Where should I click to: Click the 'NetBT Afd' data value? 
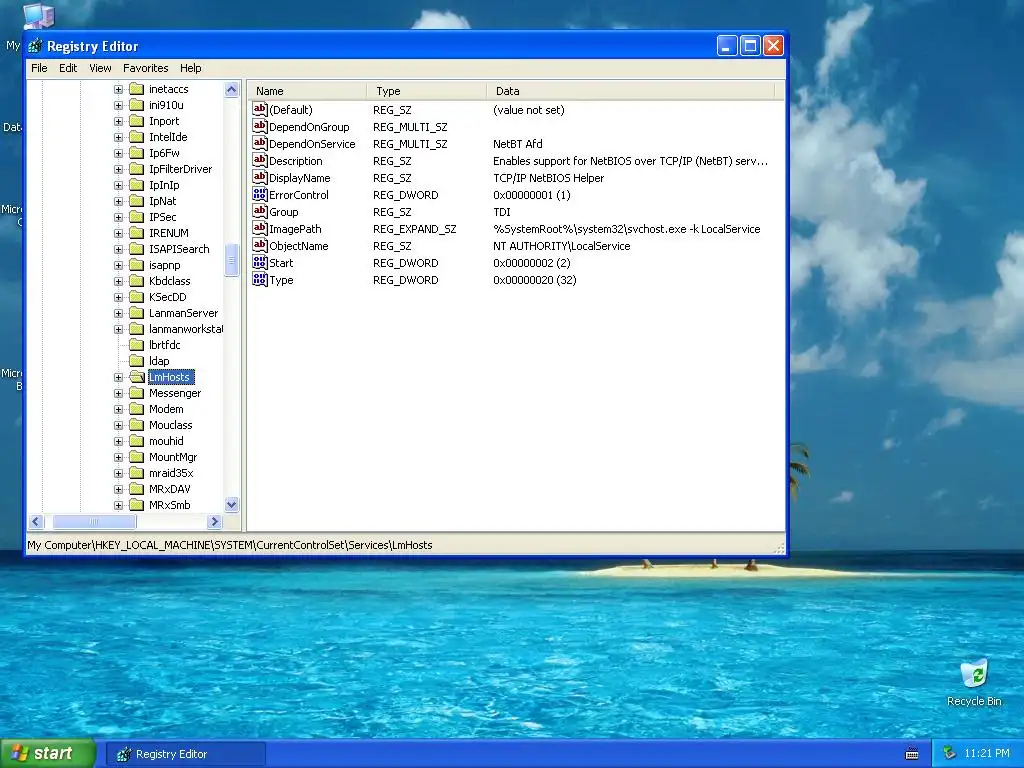[518, 144]
